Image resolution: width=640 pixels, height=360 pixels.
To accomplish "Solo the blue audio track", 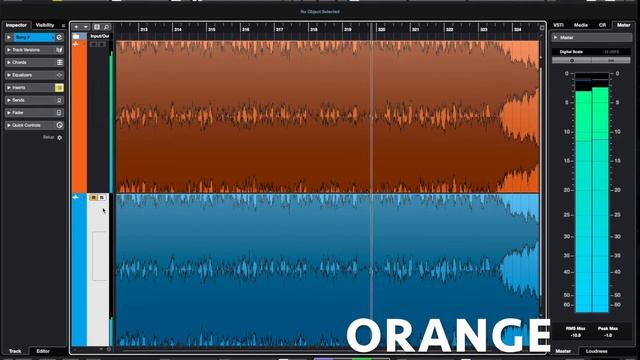I will pos(102,198).
